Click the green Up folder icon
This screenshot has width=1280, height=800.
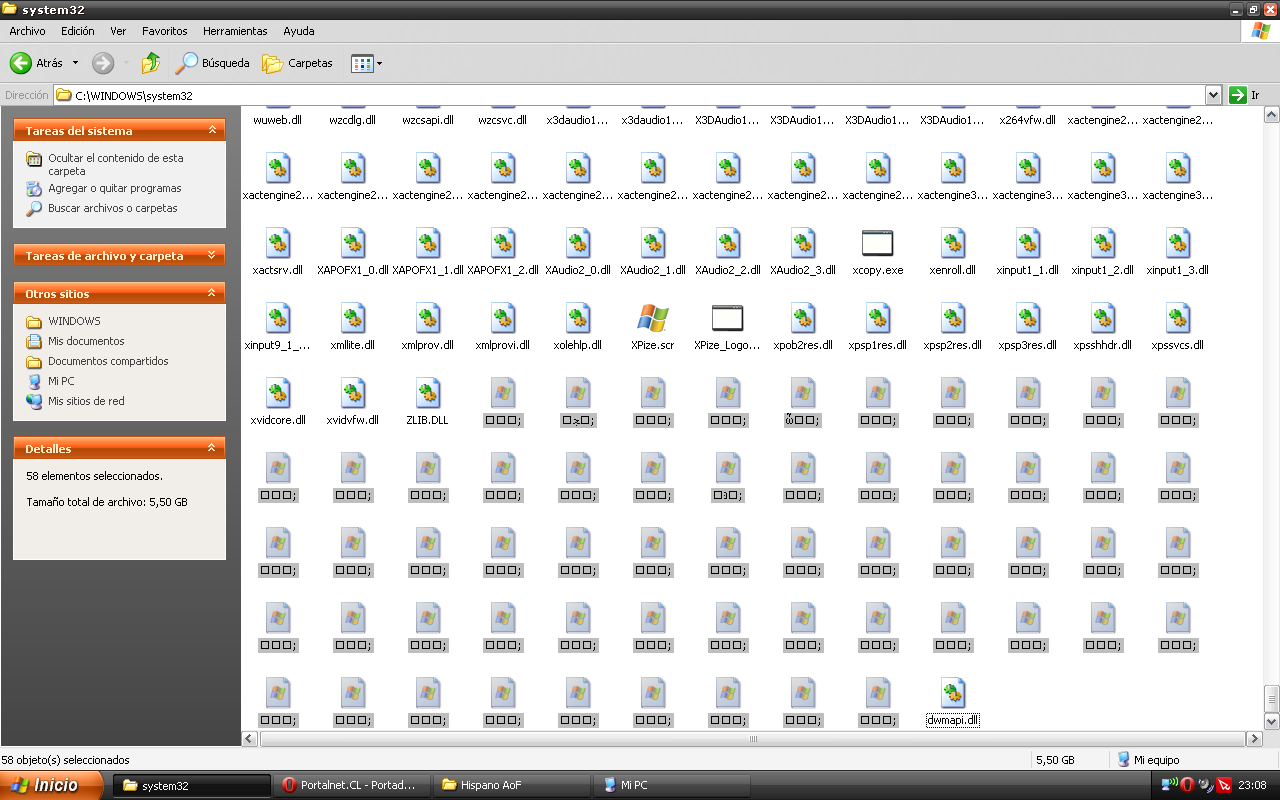(151, 63)
